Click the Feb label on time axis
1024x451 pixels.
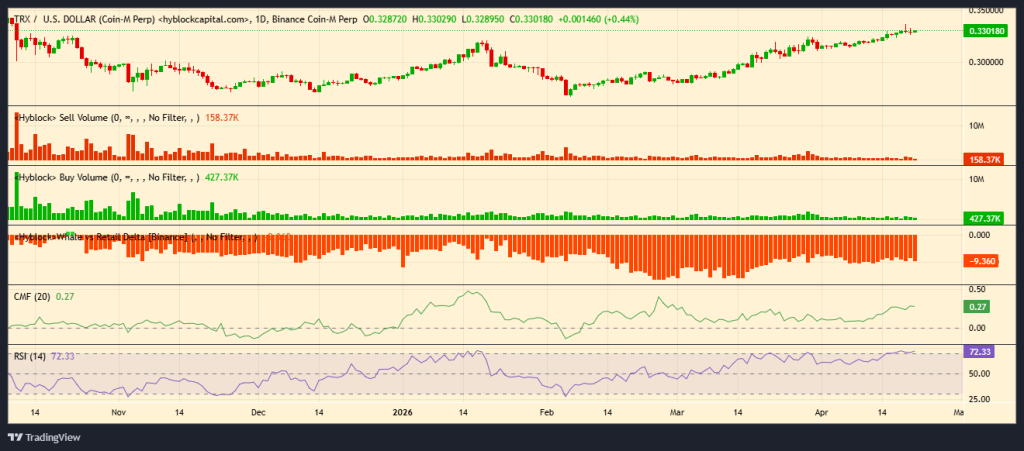[x=545, y=411]
